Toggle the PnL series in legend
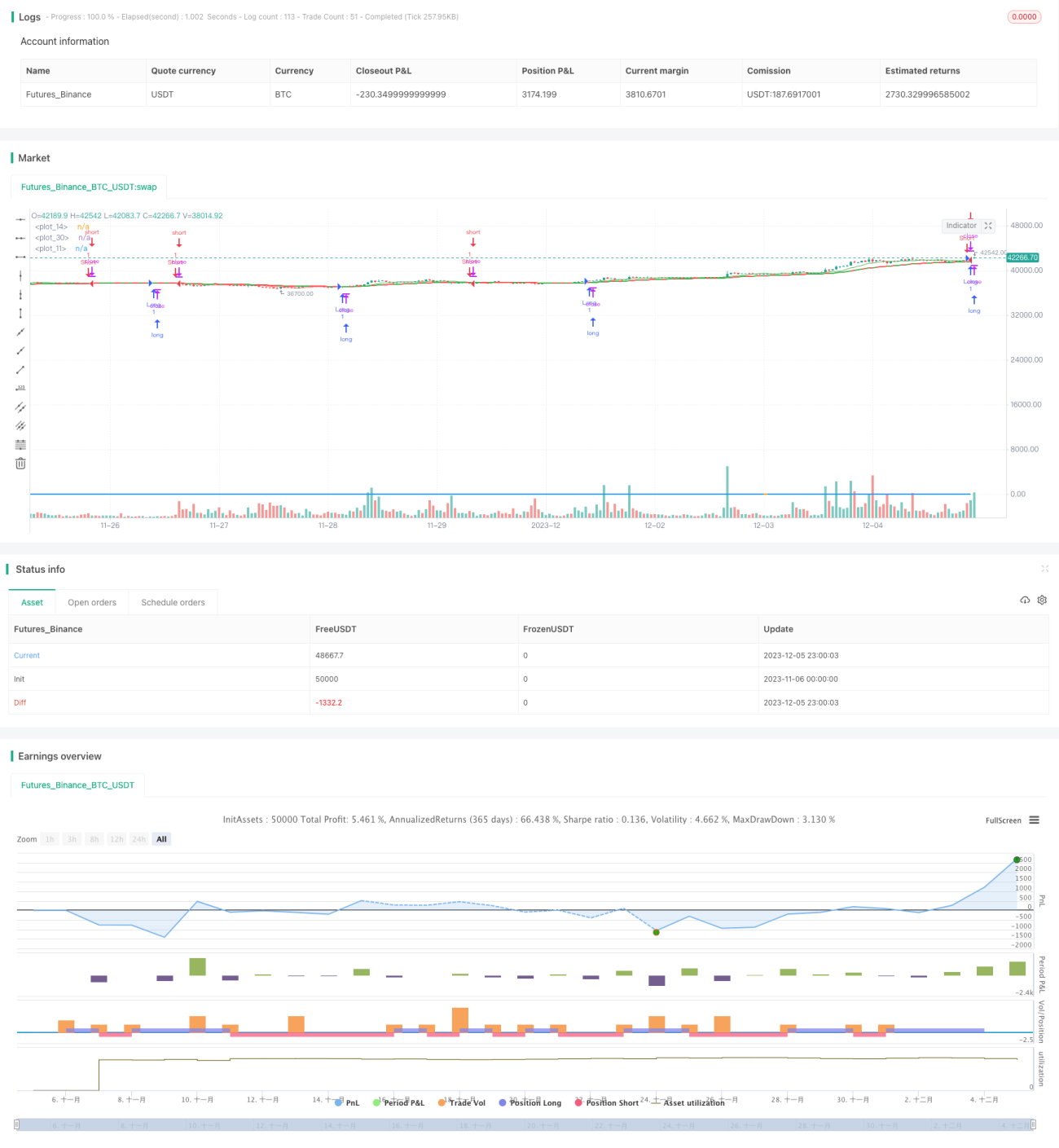The width and height of the screenshot is (1059, 1148). point(347,1102)
